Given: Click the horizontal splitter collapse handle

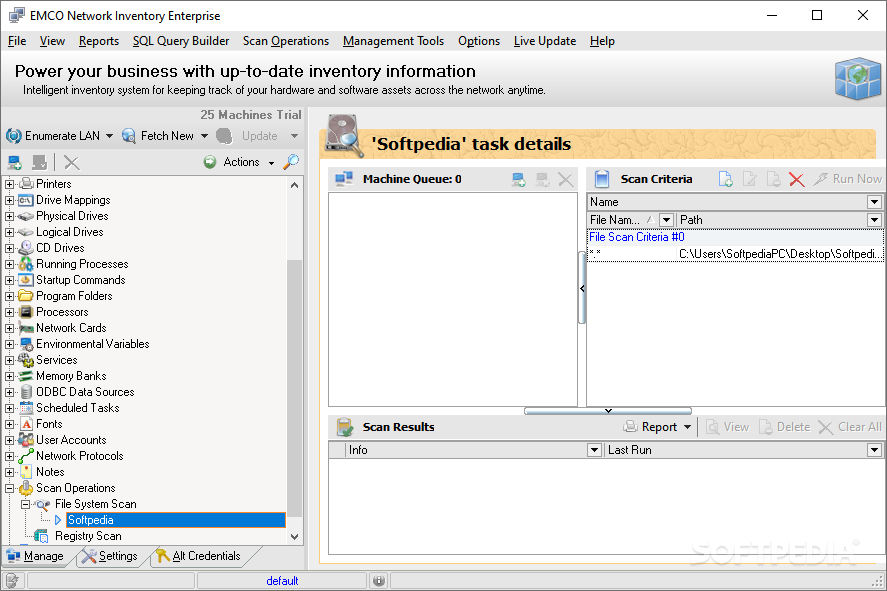Looking at the screenshot, I should tap(608, 411).
